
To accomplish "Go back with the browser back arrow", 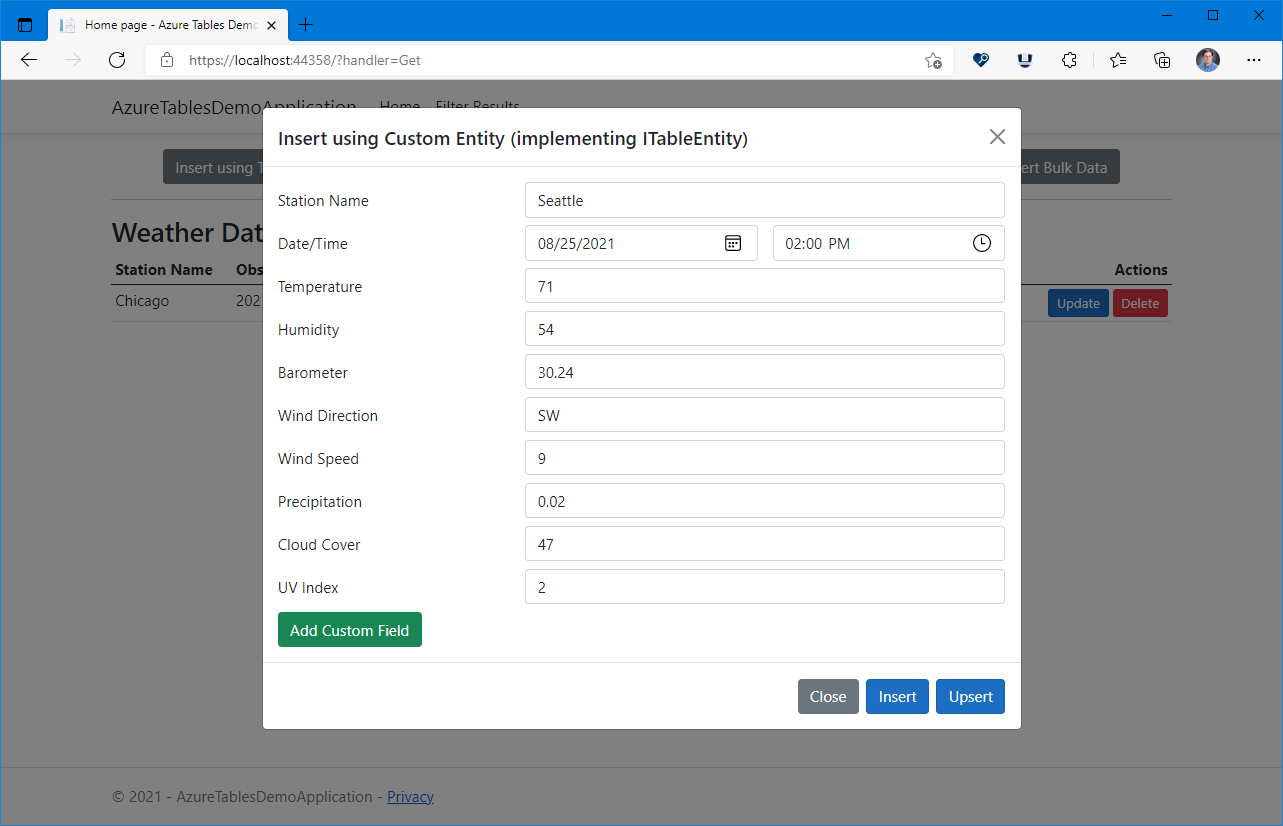I will coord(29,60).
